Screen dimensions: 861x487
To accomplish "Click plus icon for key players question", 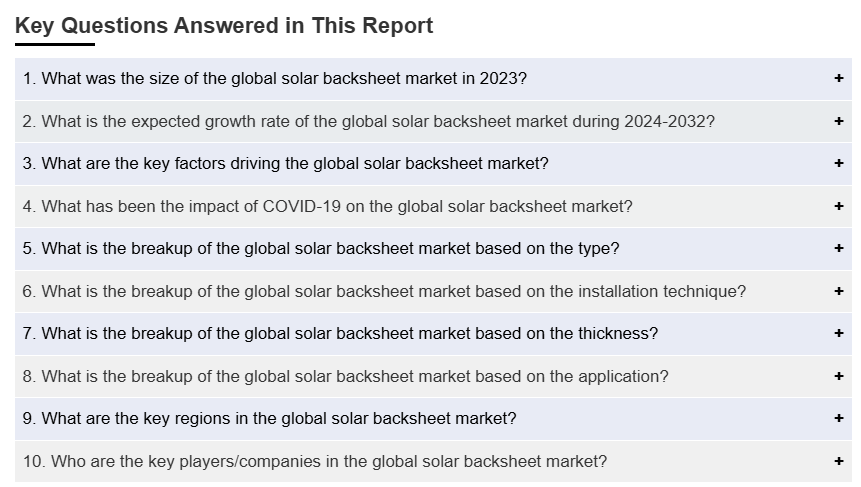I will click(x=838, y=462).
